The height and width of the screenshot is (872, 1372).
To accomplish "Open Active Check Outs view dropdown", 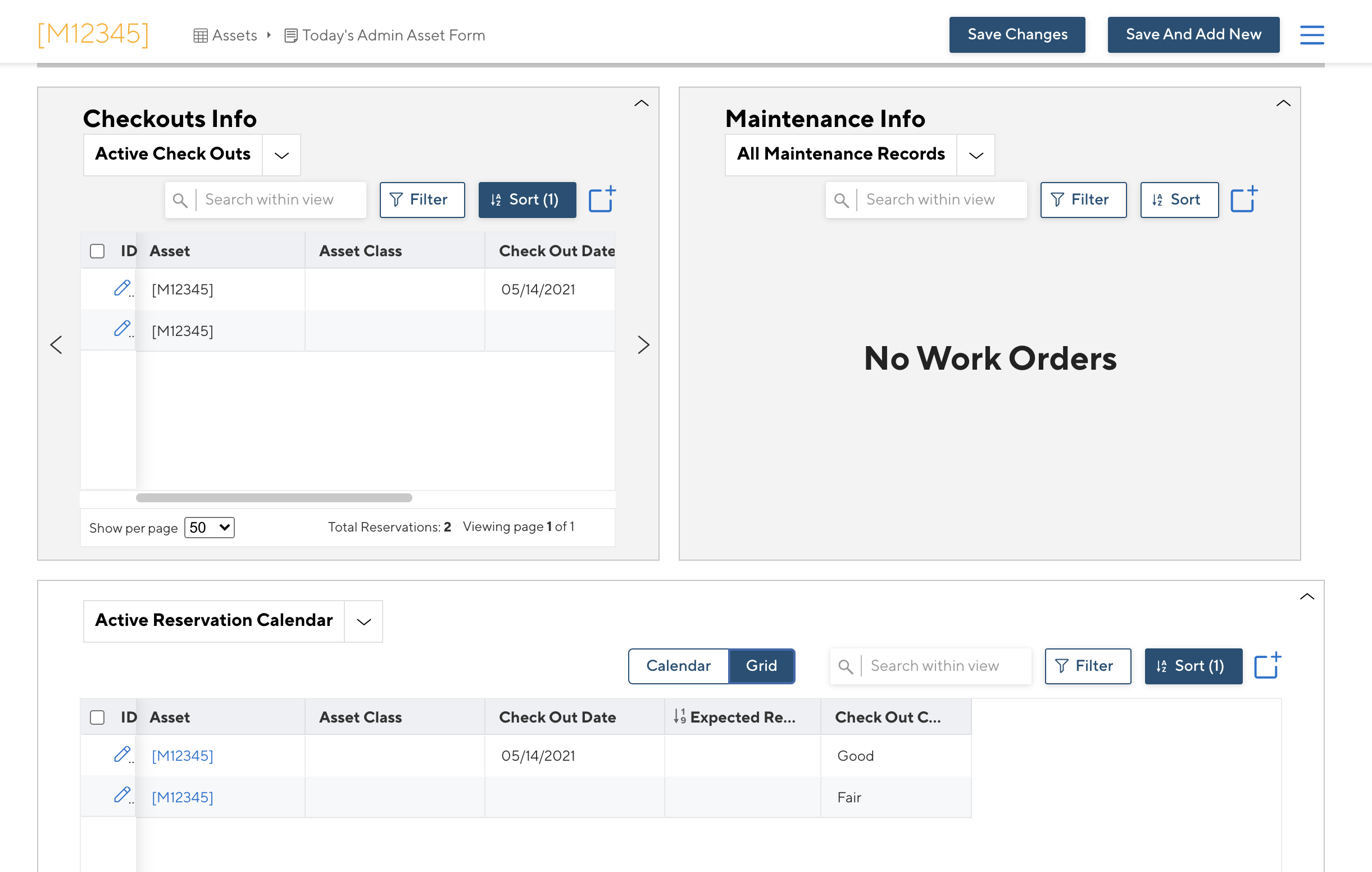I will click(x=281, y=155).
